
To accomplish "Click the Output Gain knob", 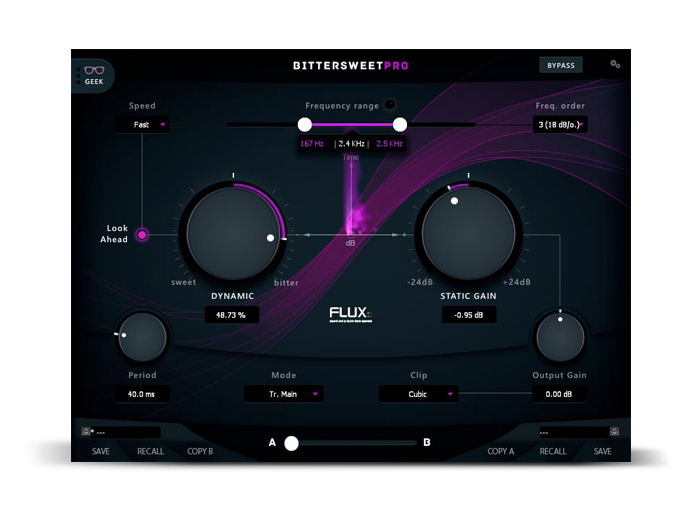I will [560, 337].
